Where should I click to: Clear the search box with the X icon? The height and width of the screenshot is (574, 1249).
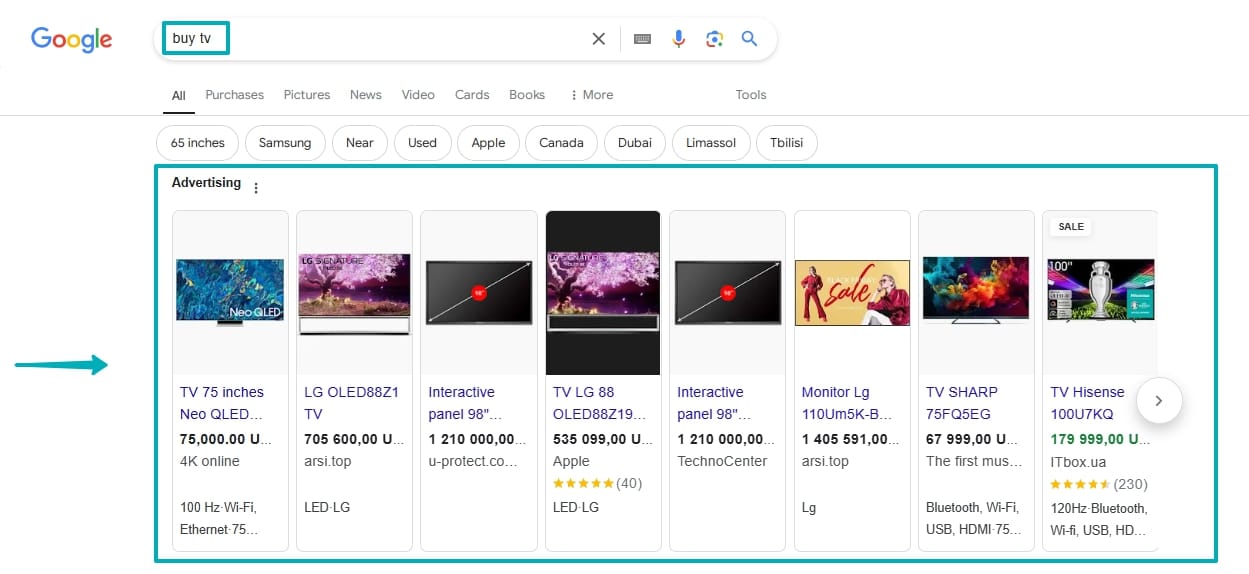pos(599,39)
